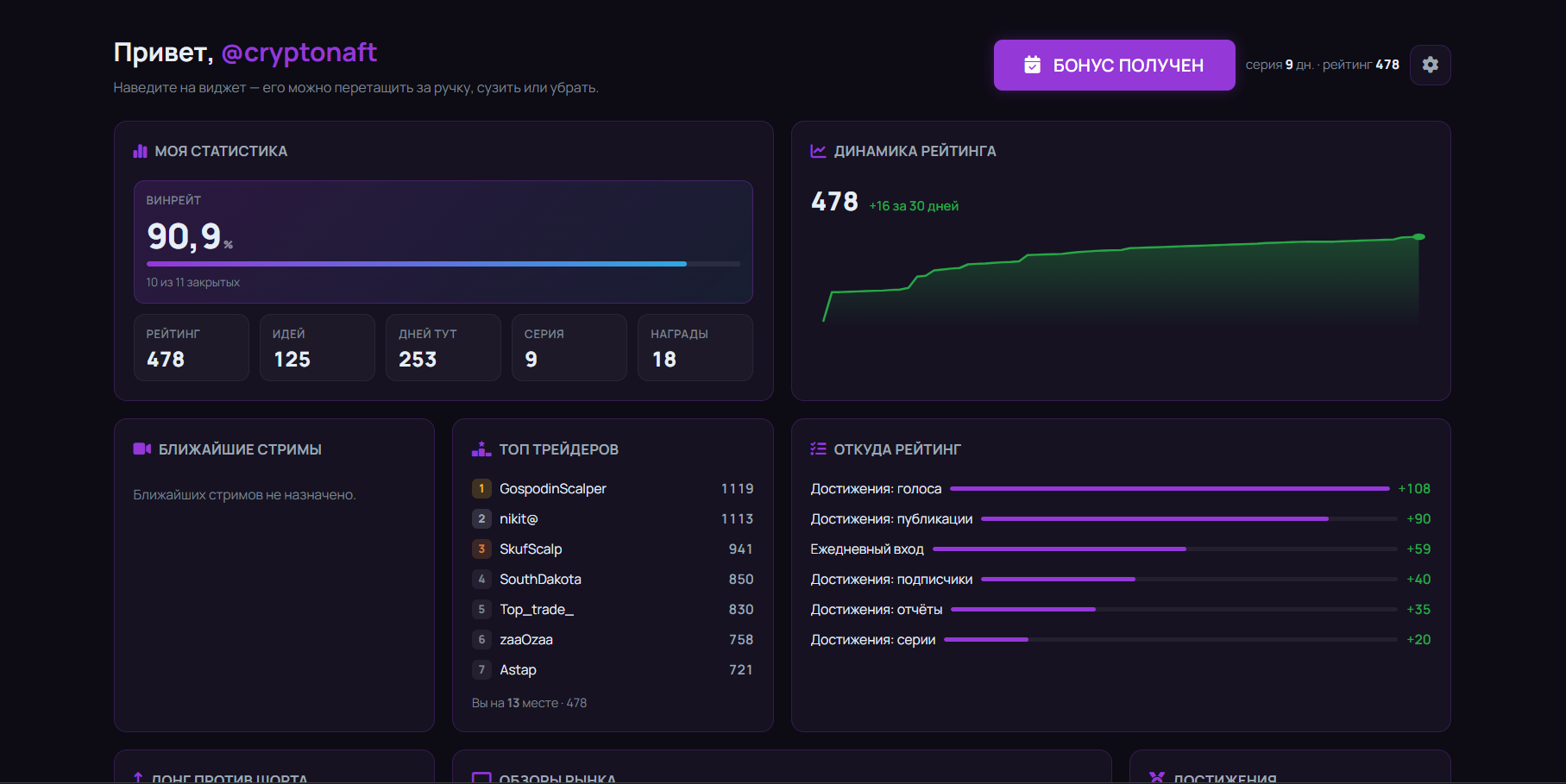Click the +20 value for серии
Viewport: 1566px width, 784px height.
[1418, 640]
